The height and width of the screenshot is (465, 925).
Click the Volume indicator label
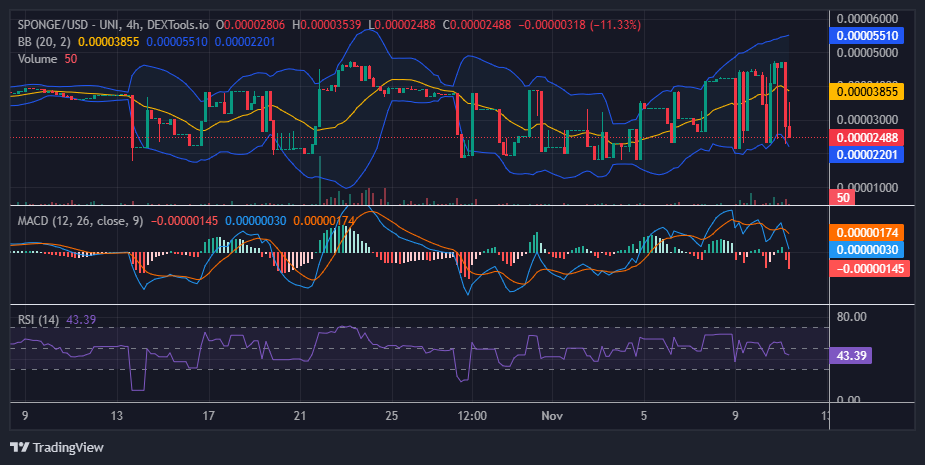[x=37, y=59]
